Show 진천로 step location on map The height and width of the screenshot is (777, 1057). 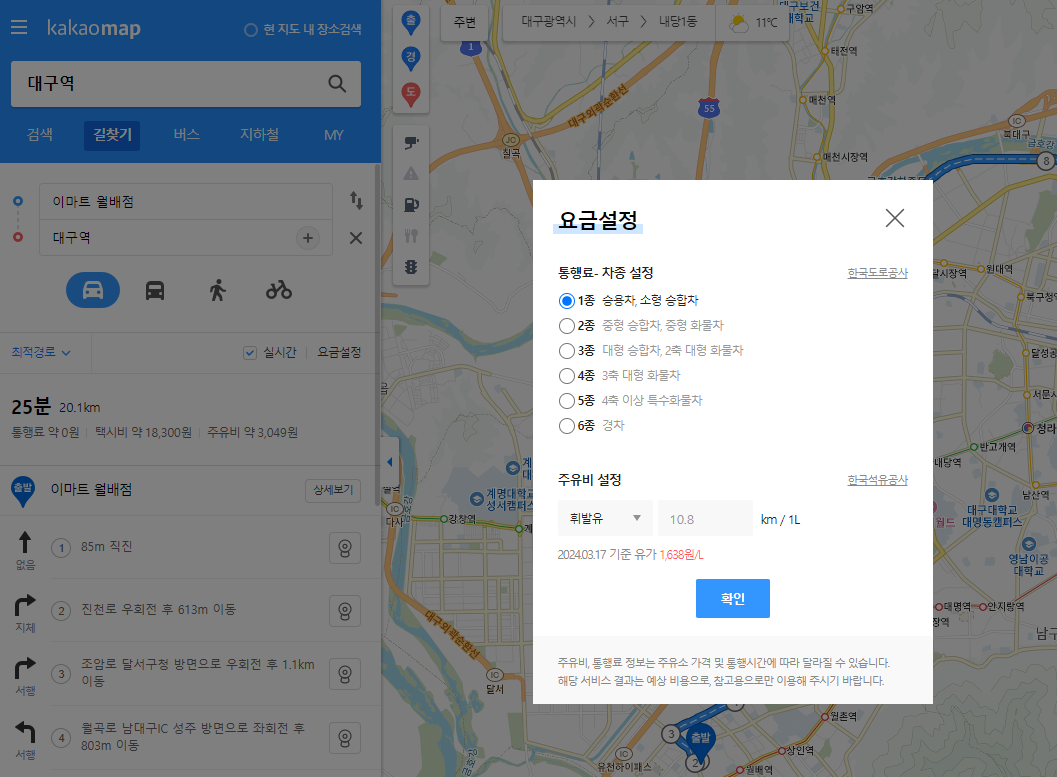[x=344, y=611]
